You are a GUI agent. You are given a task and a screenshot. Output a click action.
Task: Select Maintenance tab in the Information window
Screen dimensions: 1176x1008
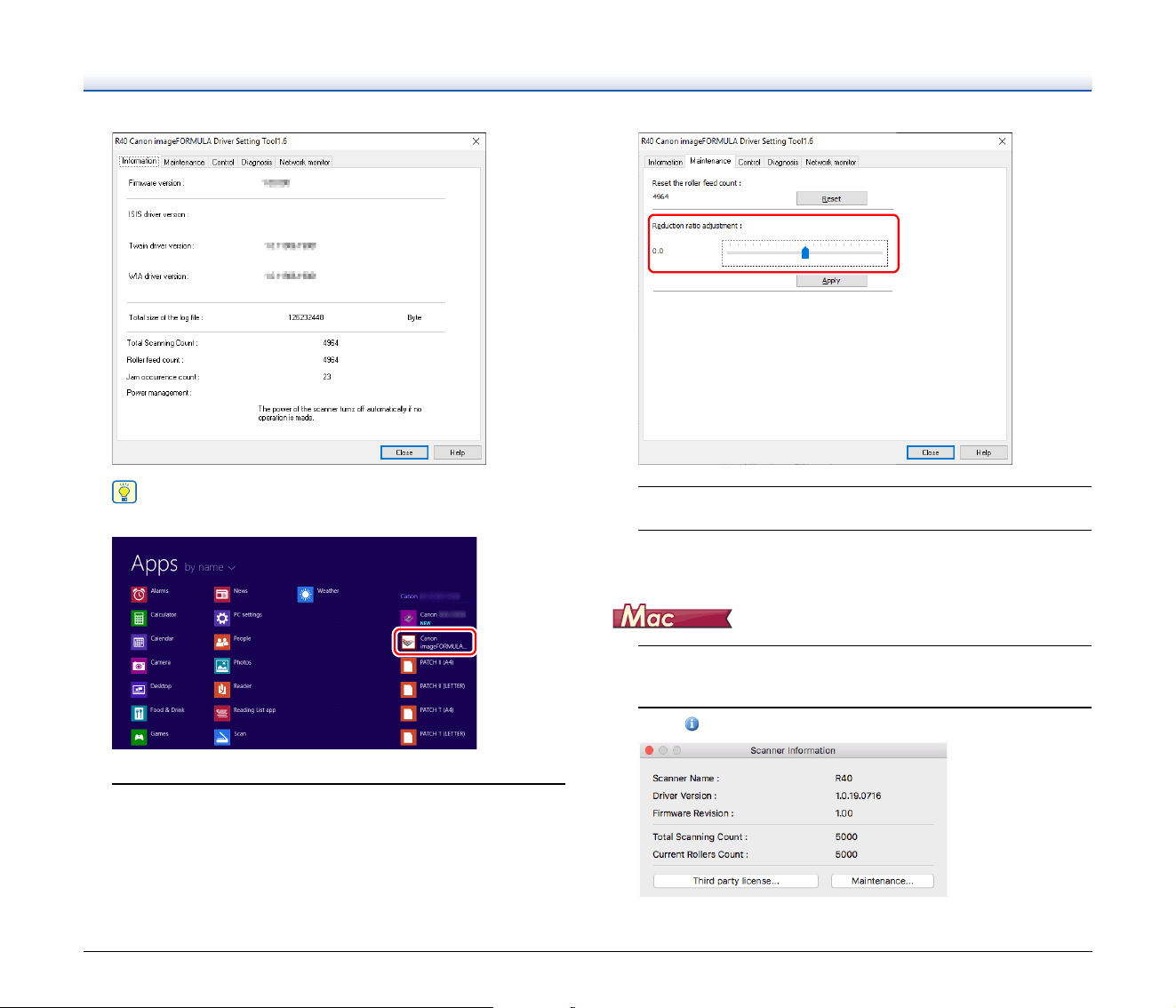coord(184,162)
